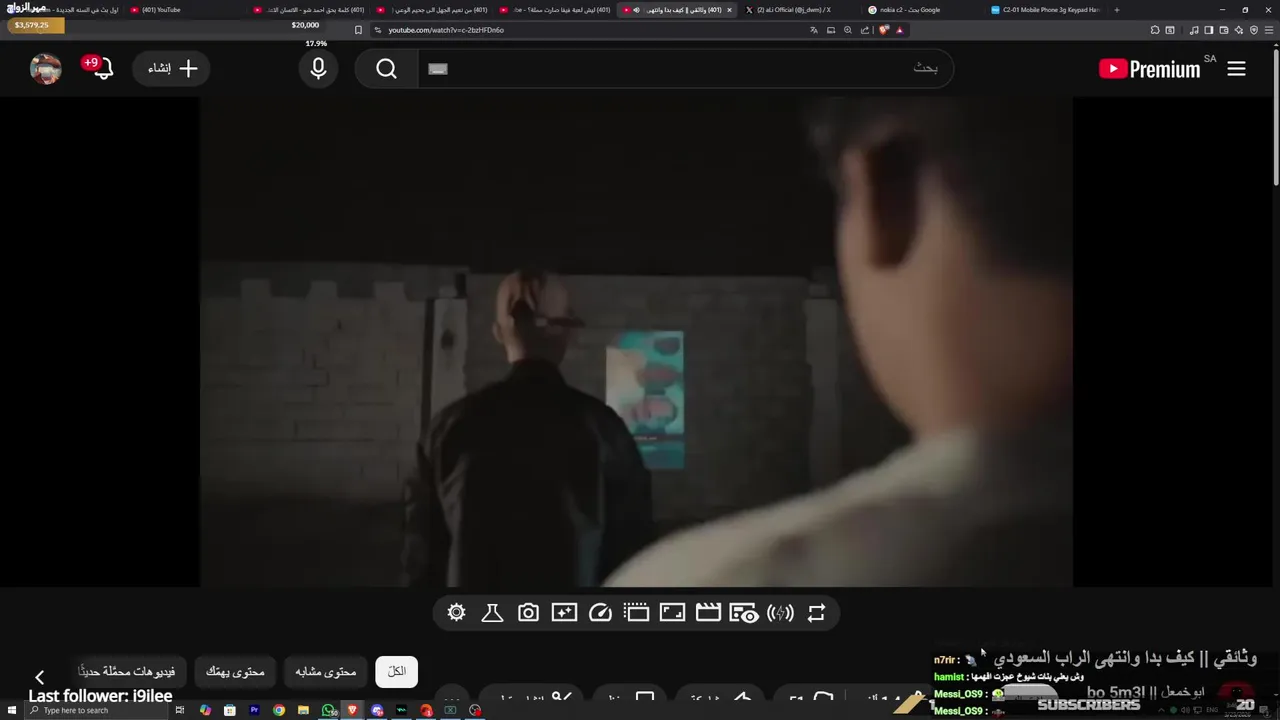Open the hamburger guide menu
Viewport: 1280px width, 720px height.
pyautogui.click(x=1237, y=68)
